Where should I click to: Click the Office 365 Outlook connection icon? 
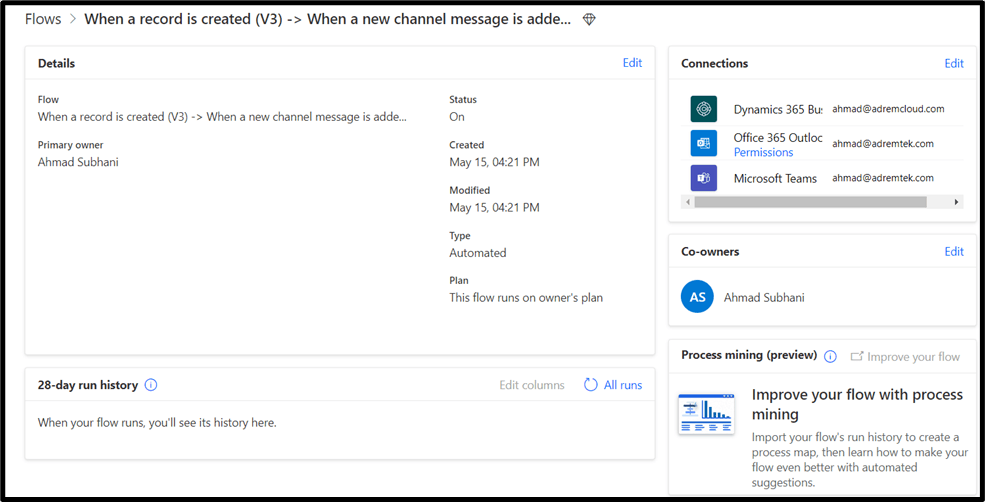tap(703, 143)
